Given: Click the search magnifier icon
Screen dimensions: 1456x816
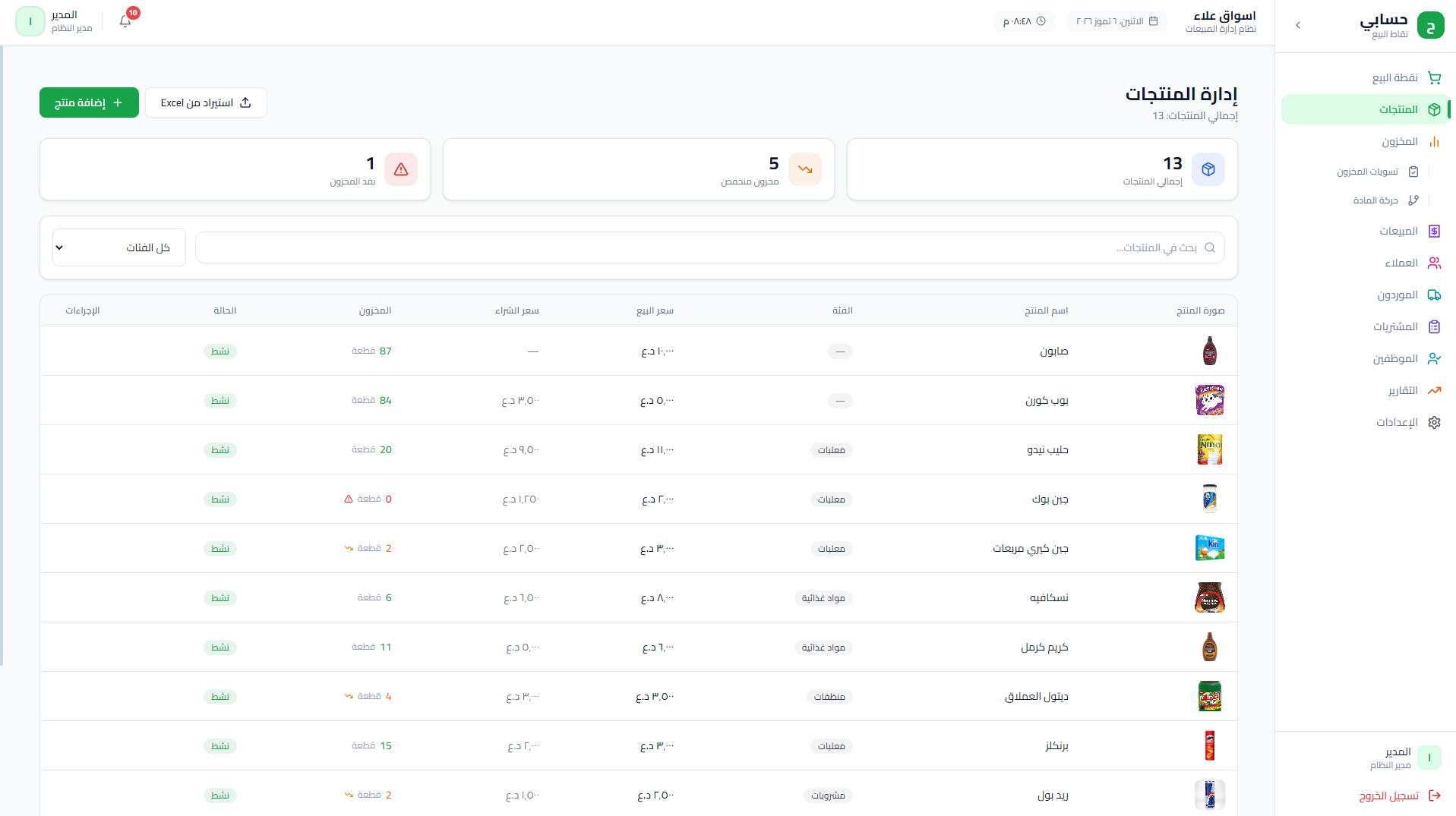Looking at the screenshot, I should point(1210,247).
